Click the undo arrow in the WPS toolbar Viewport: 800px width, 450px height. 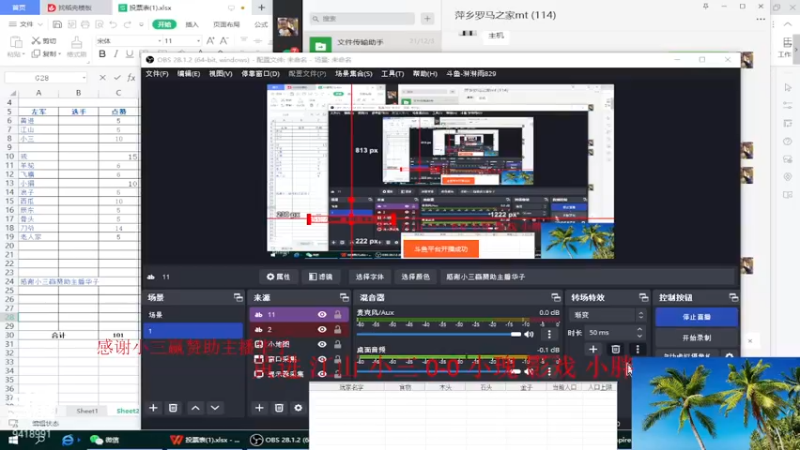coord(113,24)
